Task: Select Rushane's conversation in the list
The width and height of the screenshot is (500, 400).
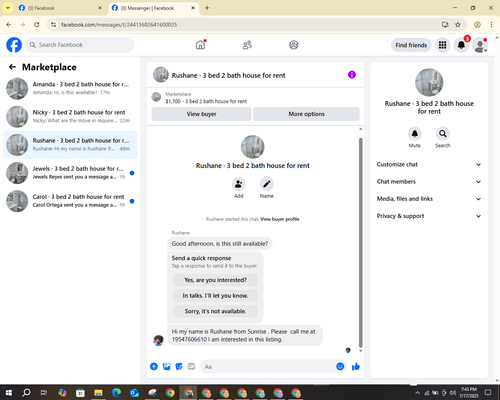Action: tap(70, 145)
